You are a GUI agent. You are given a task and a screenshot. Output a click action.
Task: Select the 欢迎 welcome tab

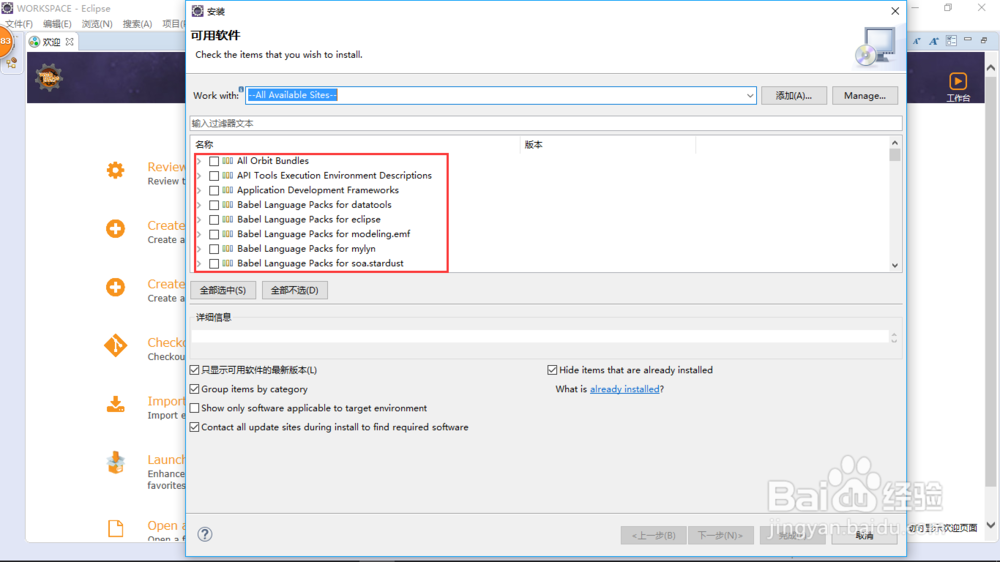(x=51, y=42)
